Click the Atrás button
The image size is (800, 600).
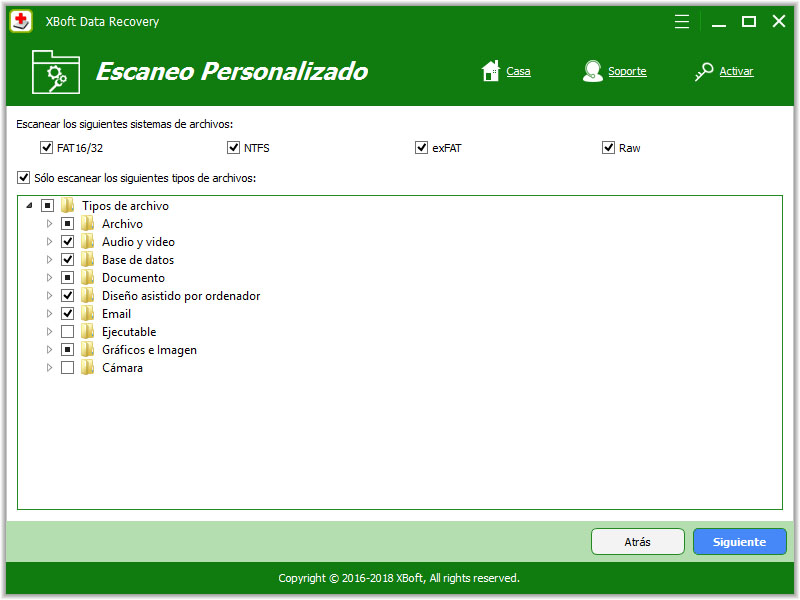tap(637, 542)
